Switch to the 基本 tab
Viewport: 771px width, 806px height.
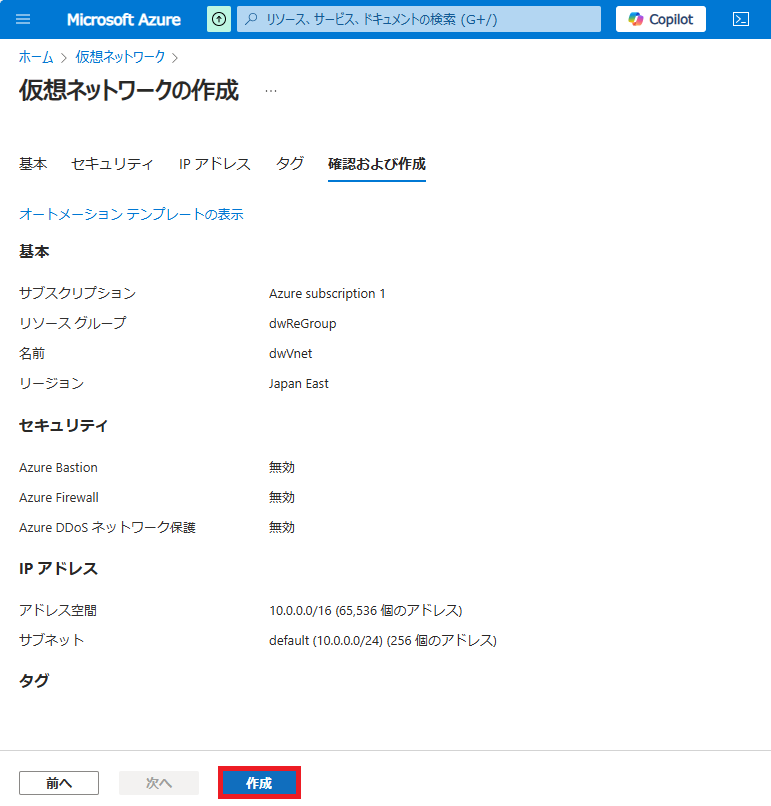(x=33, y=164)
